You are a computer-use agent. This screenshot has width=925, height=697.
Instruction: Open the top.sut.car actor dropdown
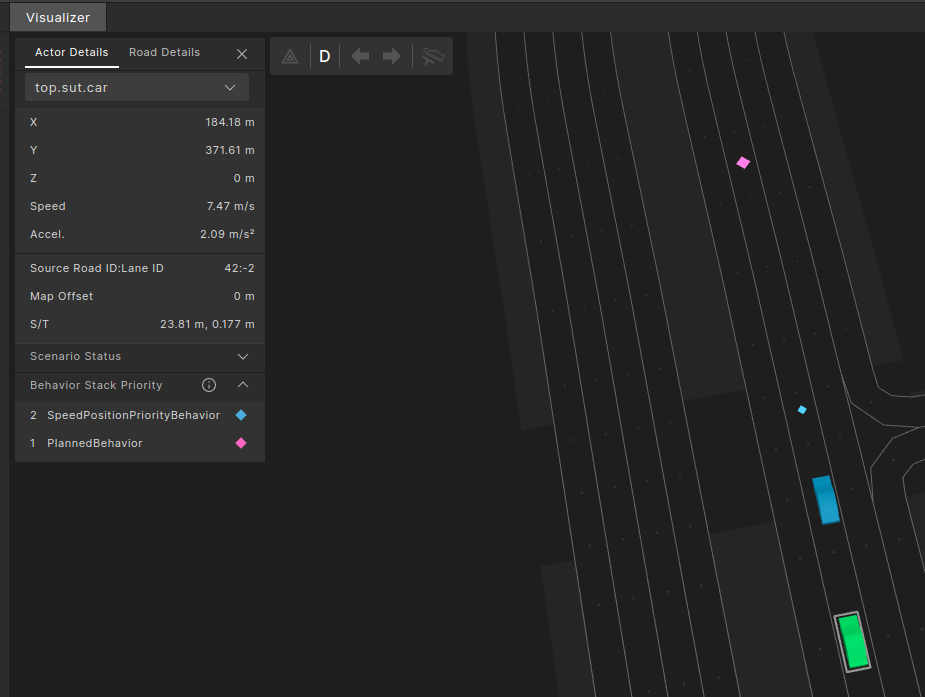[x=137, y=87]
